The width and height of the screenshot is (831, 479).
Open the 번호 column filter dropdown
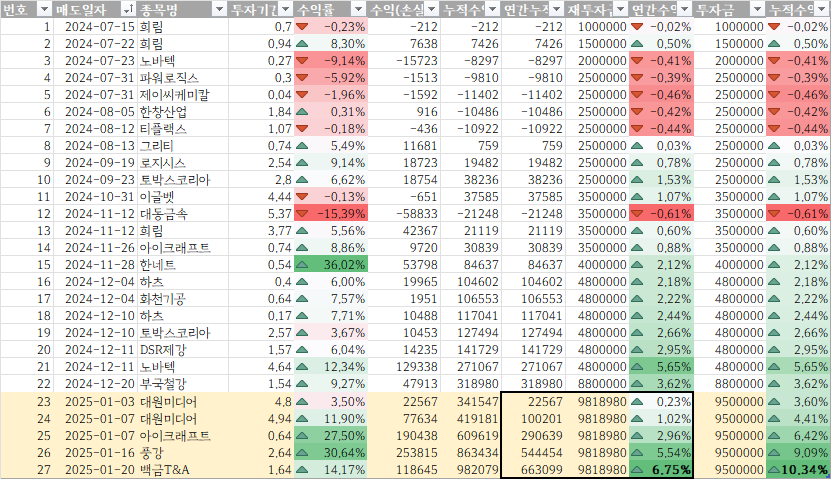(x=45, y=9)
